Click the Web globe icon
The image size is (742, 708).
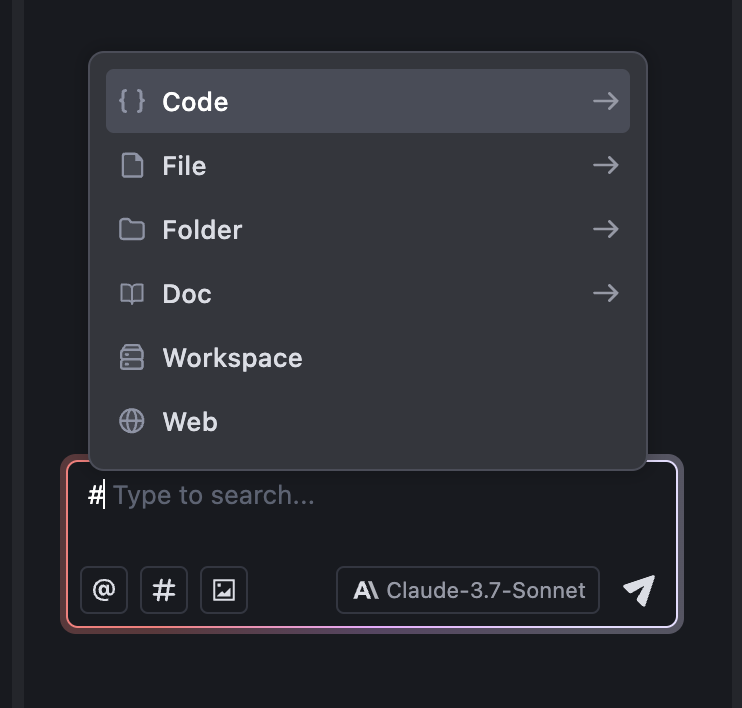[x=132, y=421]
